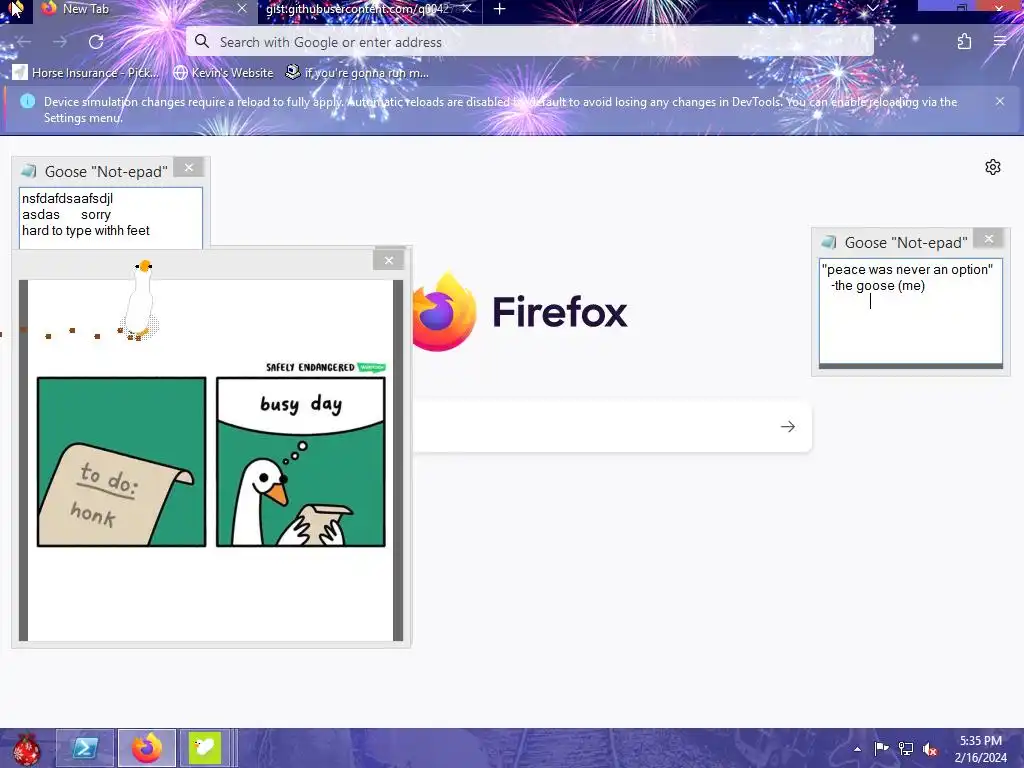Click the "busy day" comic panel
This screenshot has height=768, width=1024.
click(x=301, y=462)
